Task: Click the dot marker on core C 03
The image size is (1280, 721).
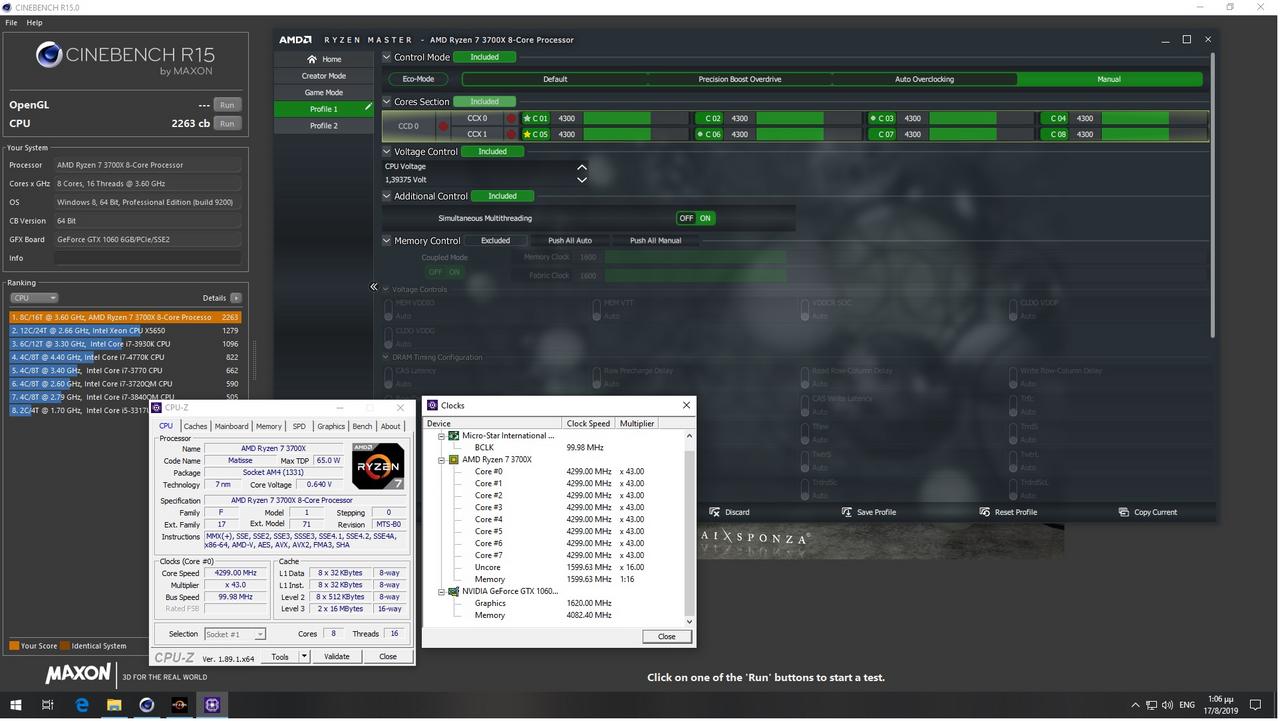Action: coord(873,118)
